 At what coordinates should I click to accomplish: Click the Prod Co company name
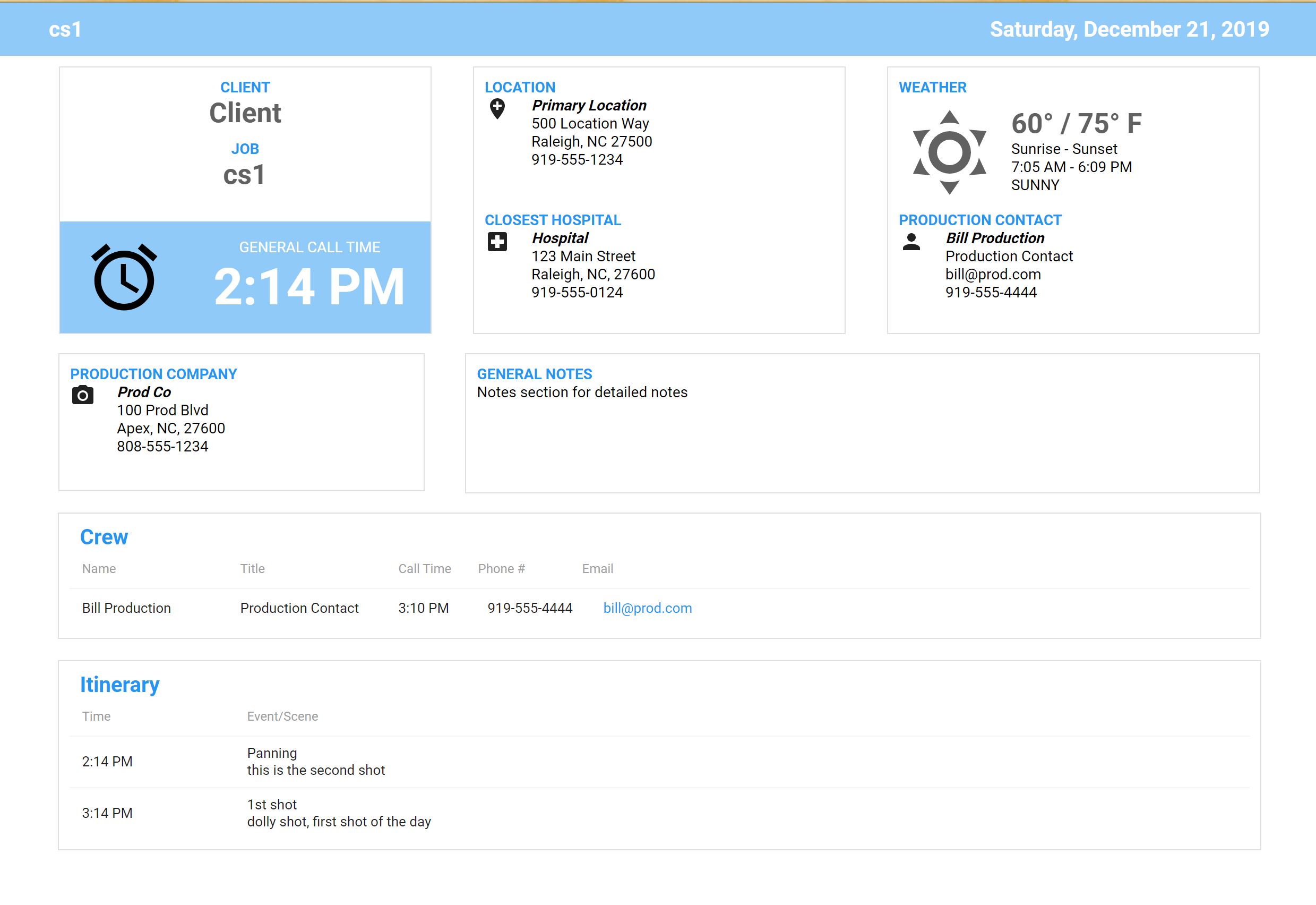(144, 392)
